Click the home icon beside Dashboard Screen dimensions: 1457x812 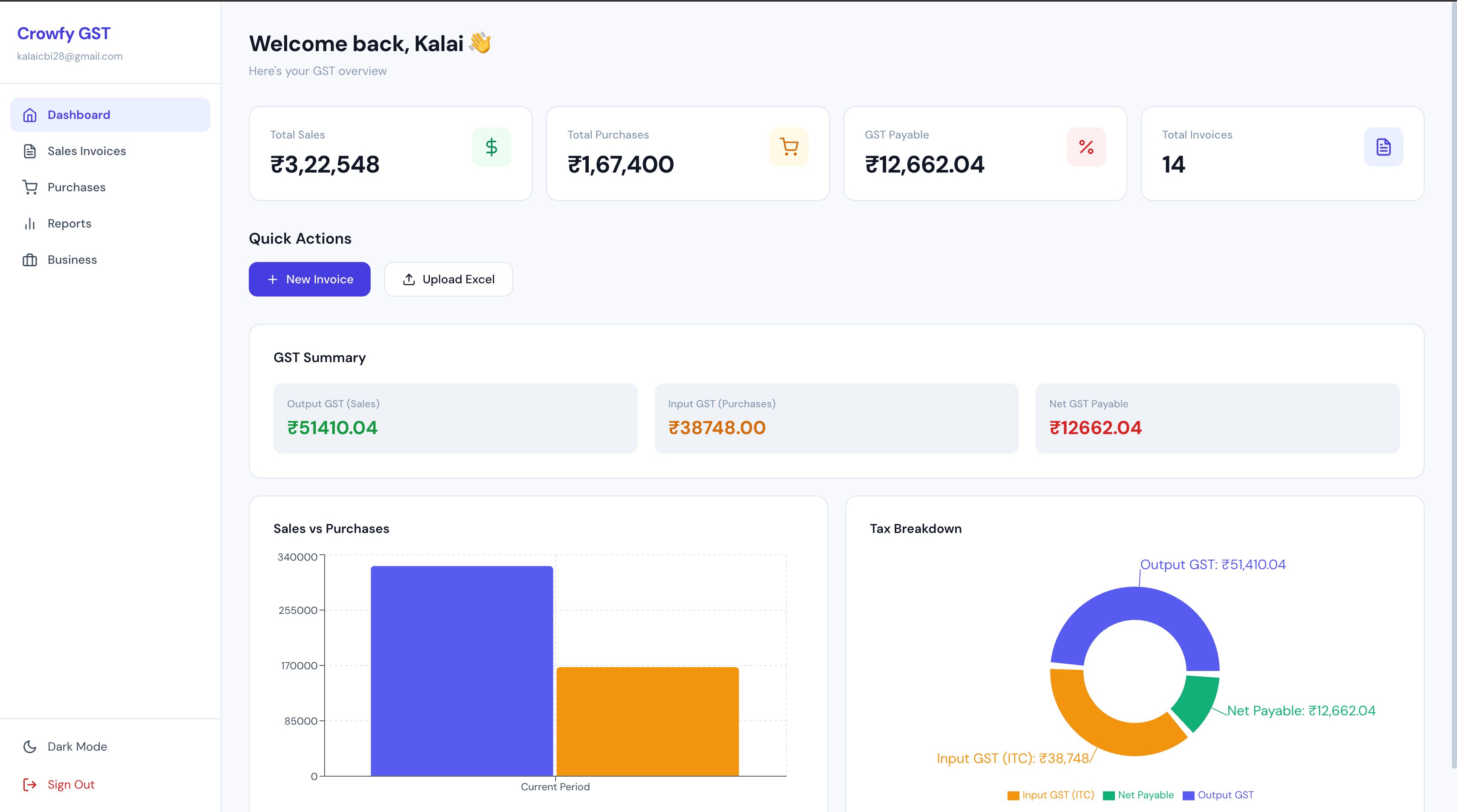click(30, 115)
